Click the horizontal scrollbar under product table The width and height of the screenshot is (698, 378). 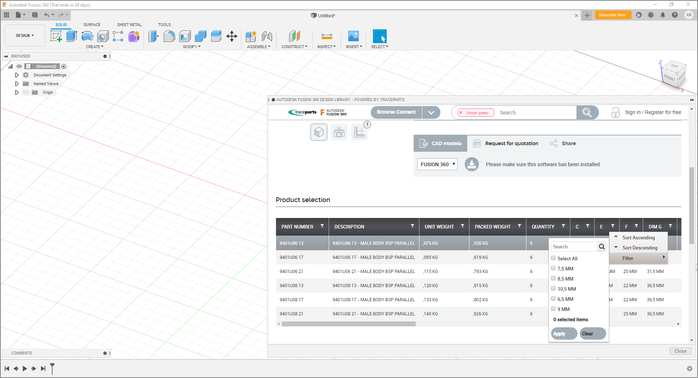click(x=349, y=324)
